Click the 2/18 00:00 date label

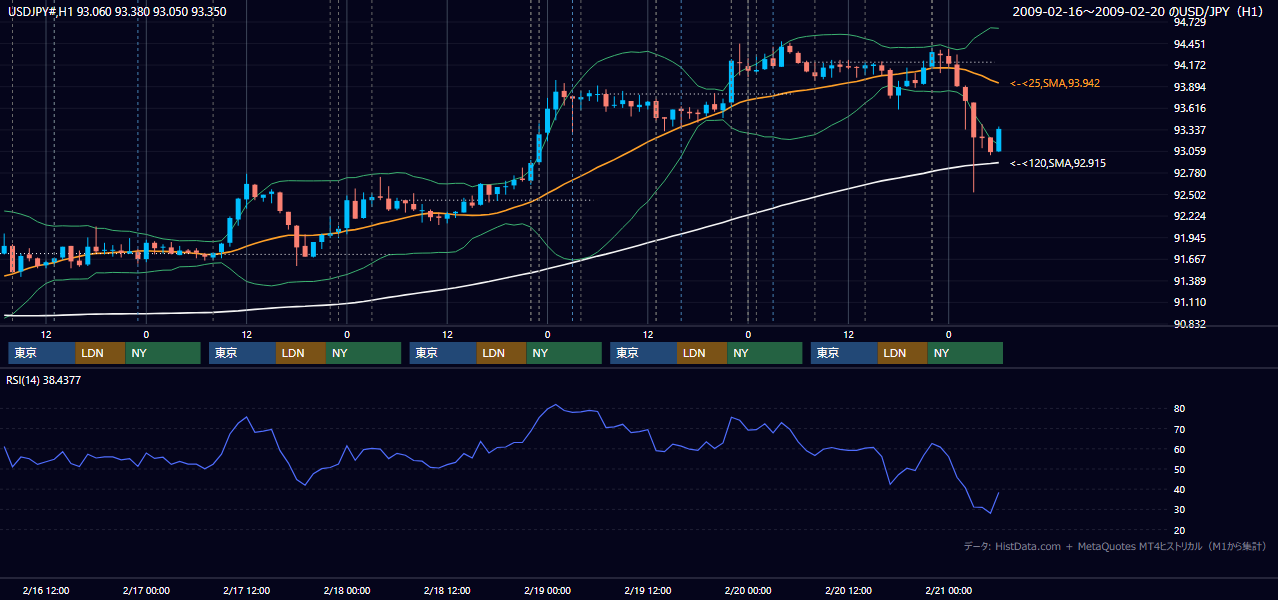click(347, 590)
